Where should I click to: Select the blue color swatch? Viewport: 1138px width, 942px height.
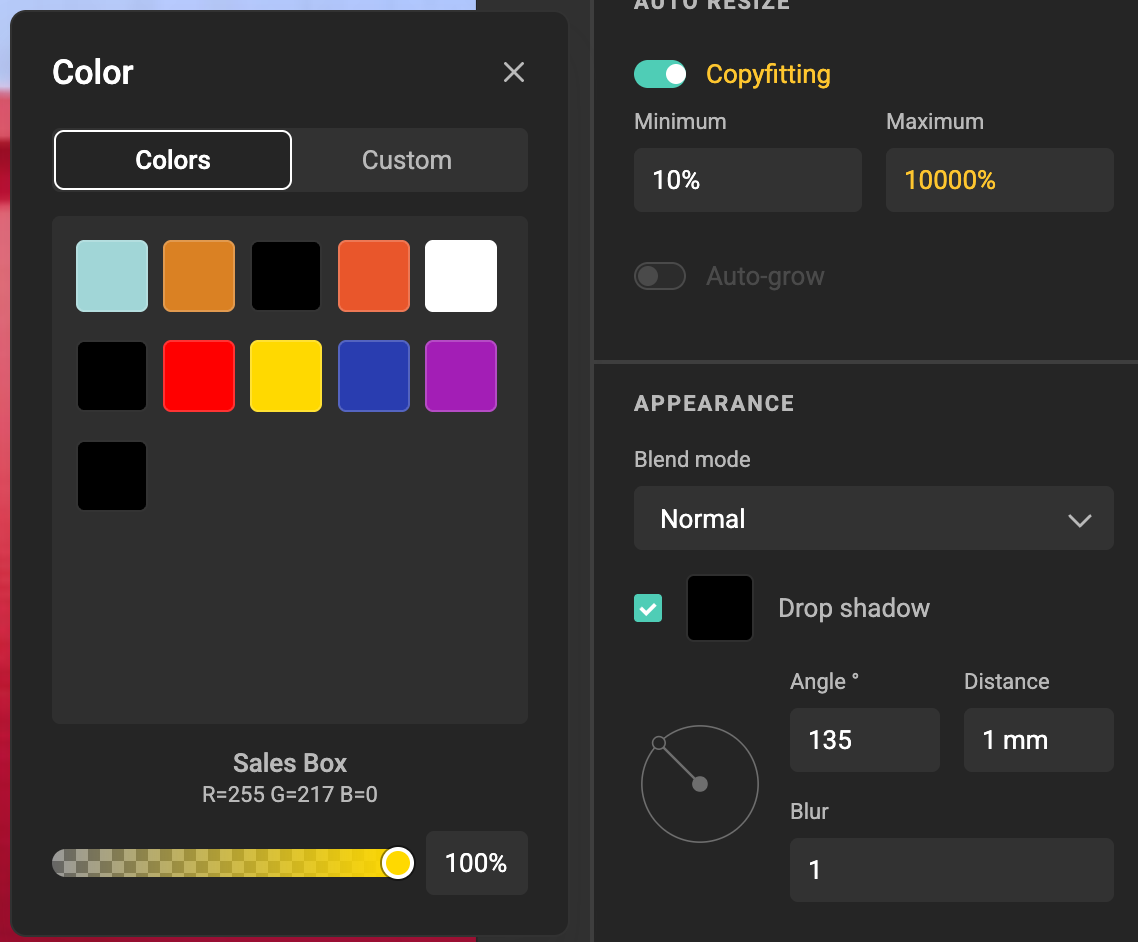[373, 375]
